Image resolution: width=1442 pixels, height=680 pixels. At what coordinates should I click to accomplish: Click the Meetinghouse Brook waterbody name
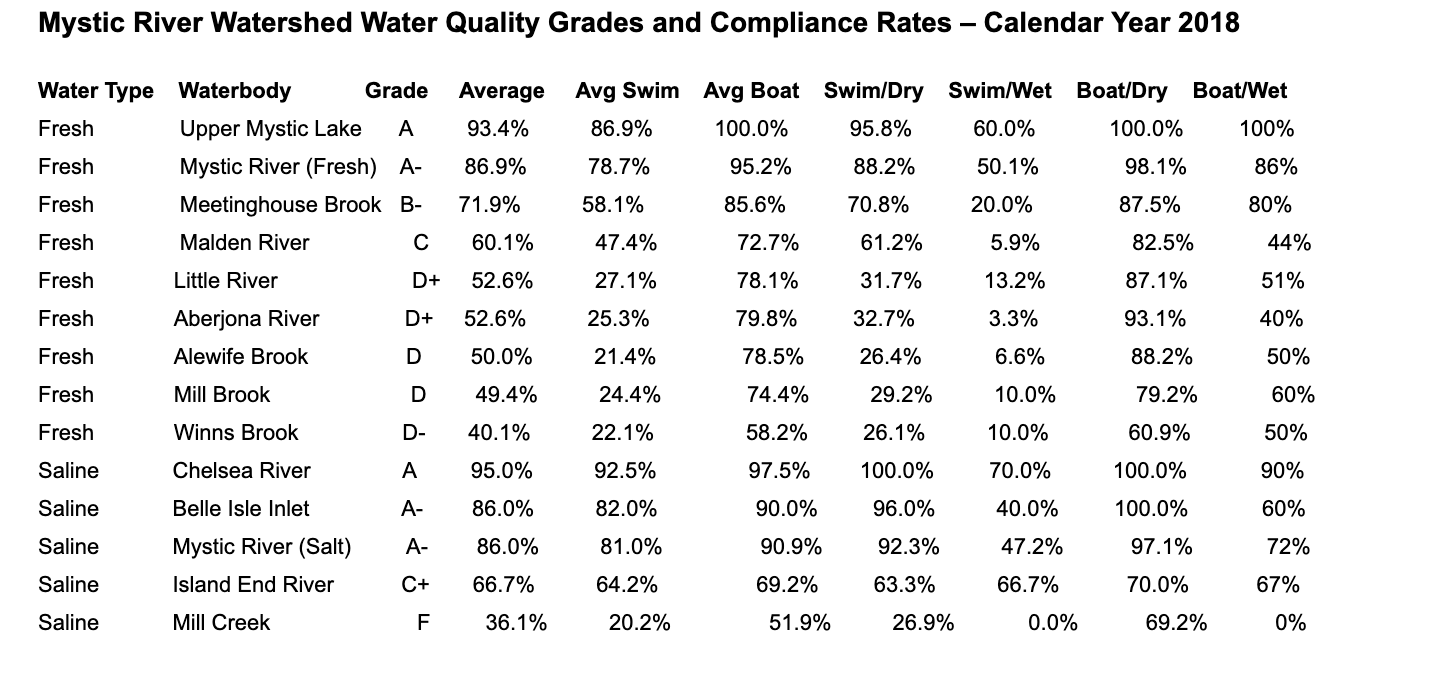click(280, 205)
